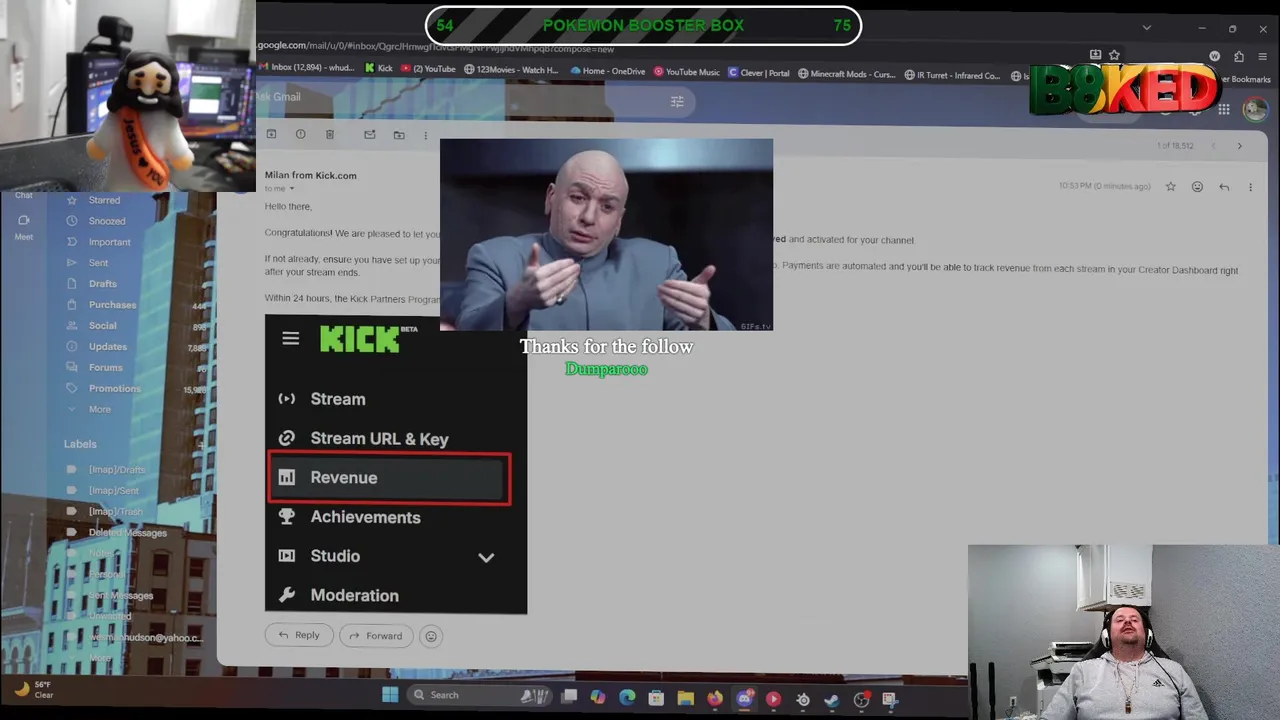Viewport: 1280px width, 720px height.
Task: Go to the previous email with chevron
Action: click(x=1213, y=146)
